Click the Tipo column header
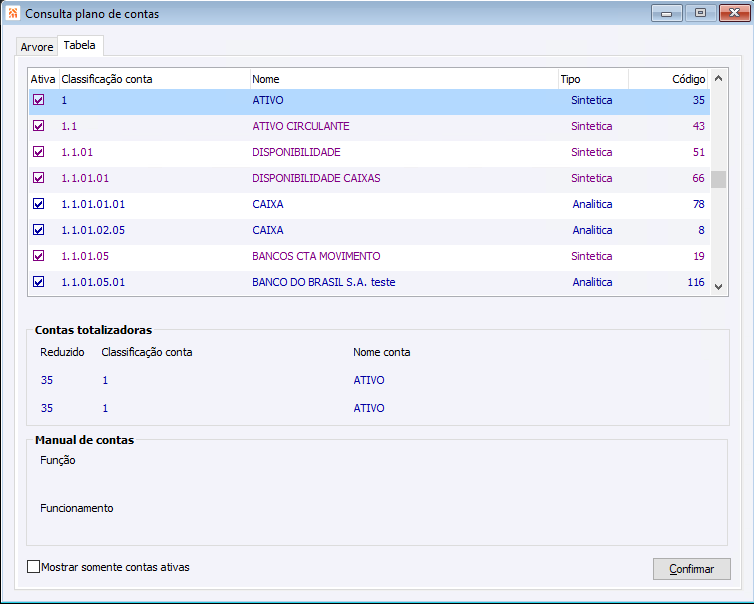754x604 pixels. click(x=593, y=79)
